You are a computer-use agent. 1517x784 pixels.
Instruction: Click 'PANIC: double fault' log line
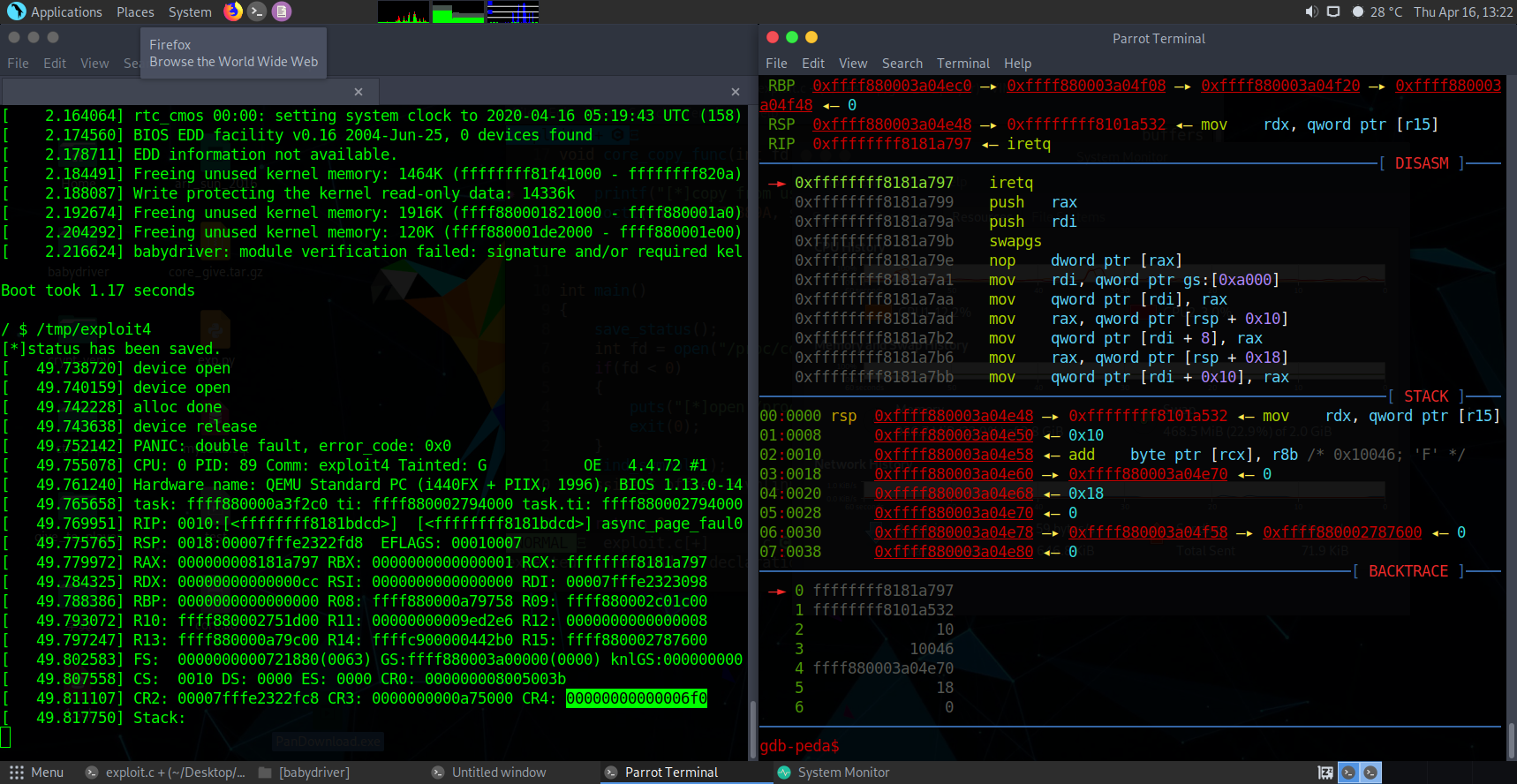tap(226, 446)
